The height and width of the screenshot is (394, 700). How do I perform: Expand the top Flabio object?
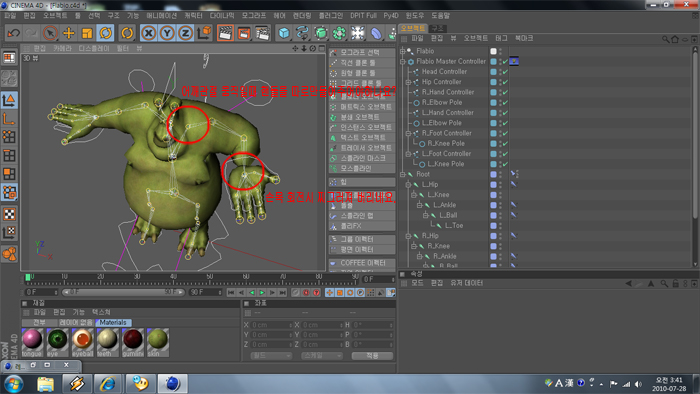pos(402,51)
